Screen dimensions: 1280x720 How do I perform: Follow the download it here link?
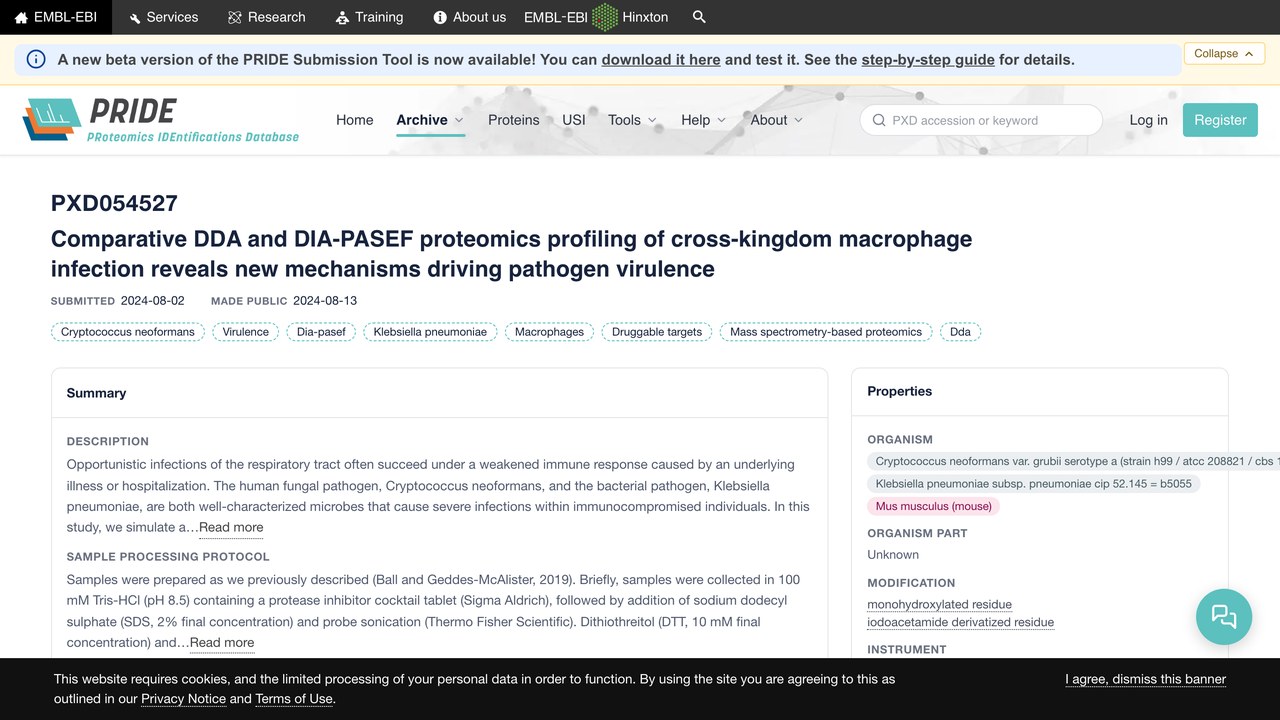[661, 59]
